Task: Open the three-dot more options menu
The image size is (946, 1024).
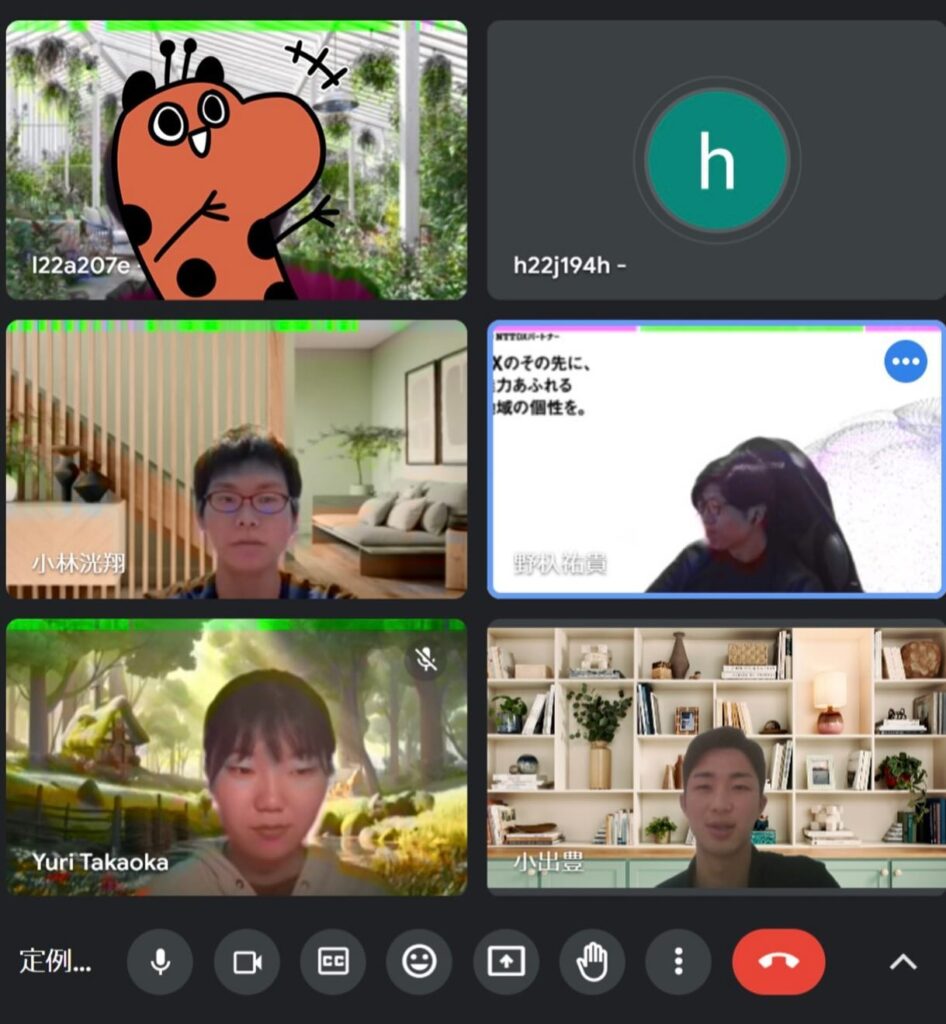Action: (678, 961)
